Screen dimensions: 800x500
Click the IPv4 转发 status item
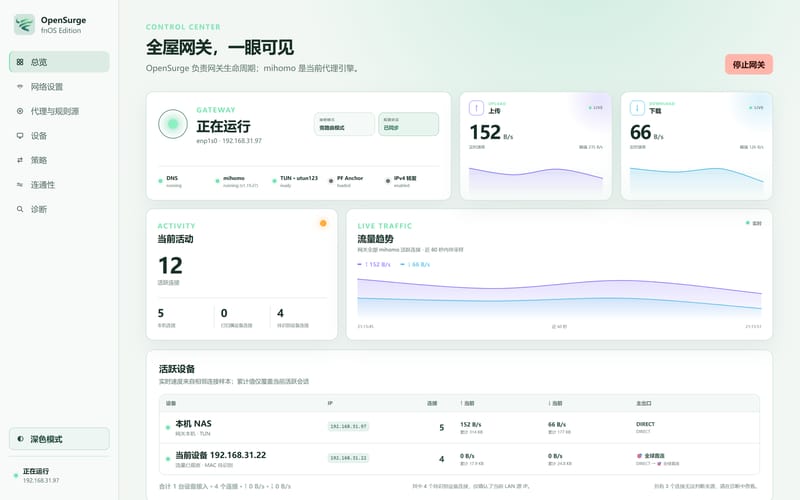[402, 181]
